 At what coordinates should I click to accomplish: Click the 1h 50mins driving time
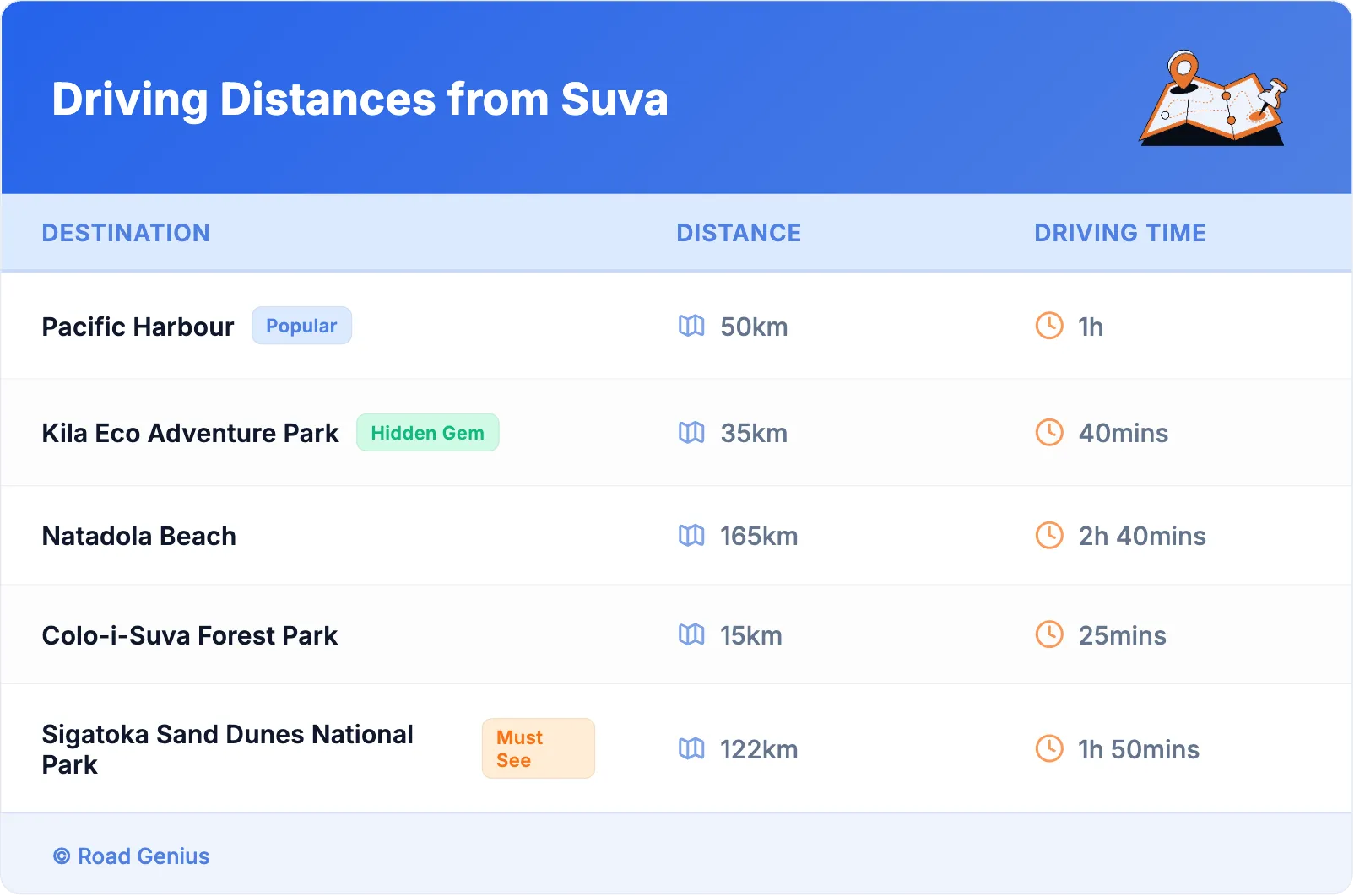(x=1139, y=749)
